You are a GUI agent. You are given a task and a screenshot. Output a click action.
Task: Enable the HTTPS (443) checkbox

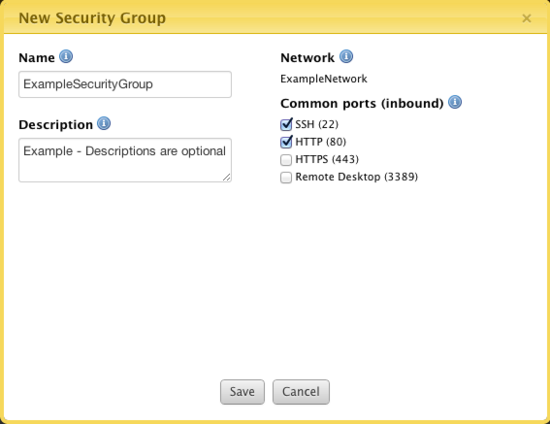point(286,160)
